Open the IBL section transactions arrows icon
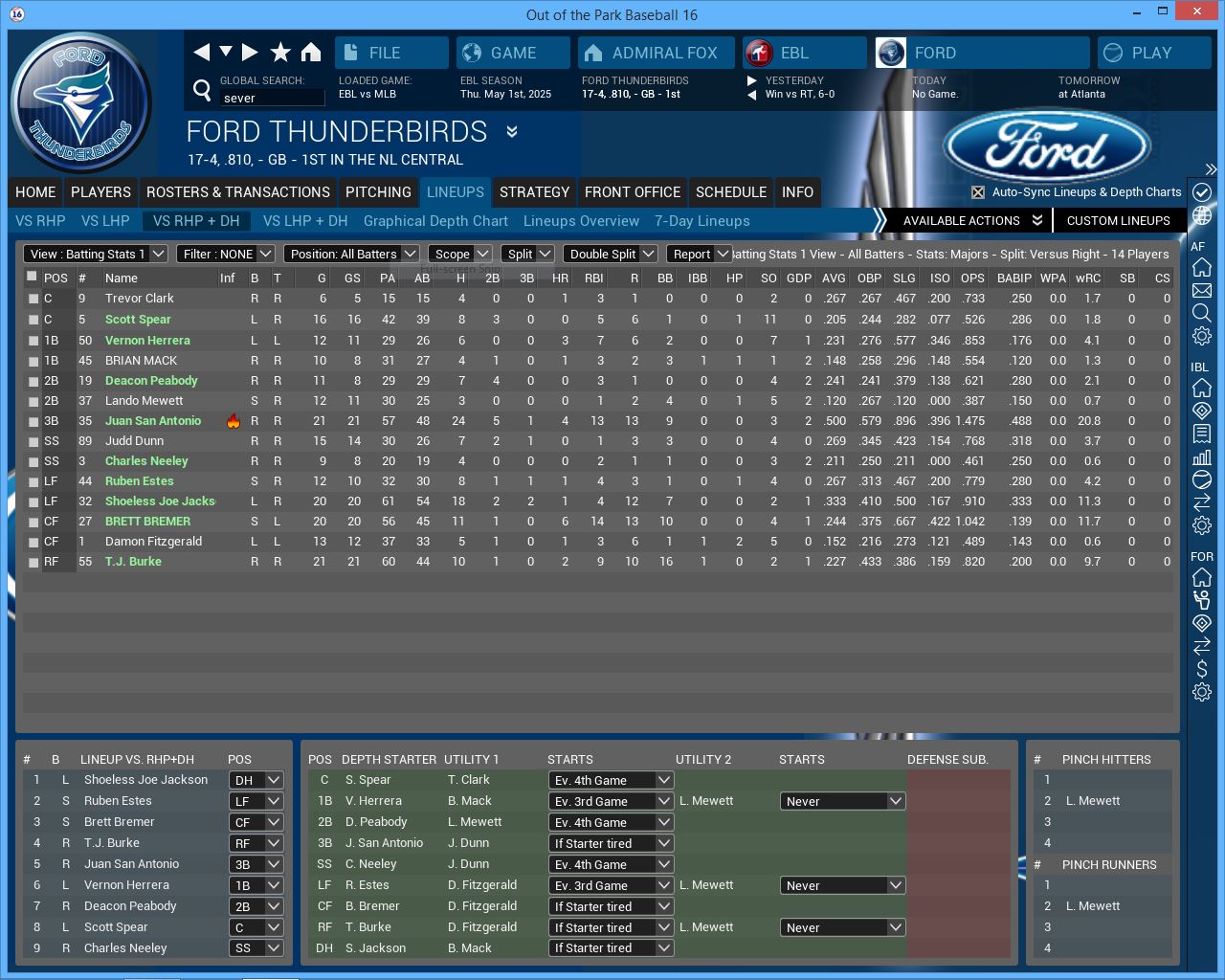Image resolution: width=1225 pixels, height=980 pixels. coord(1202,502)
